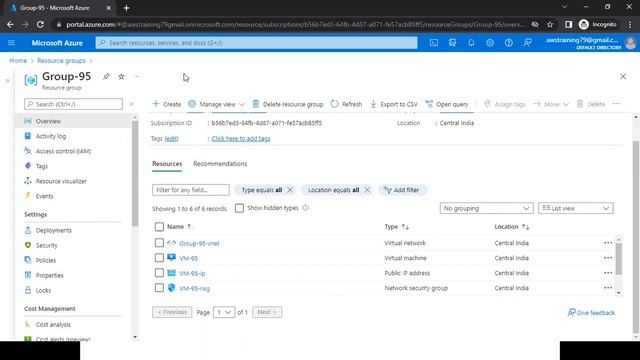Mark Group-95 as favorite with the star
Viewport: 640px width, 360px height.
tap(121, 76)
